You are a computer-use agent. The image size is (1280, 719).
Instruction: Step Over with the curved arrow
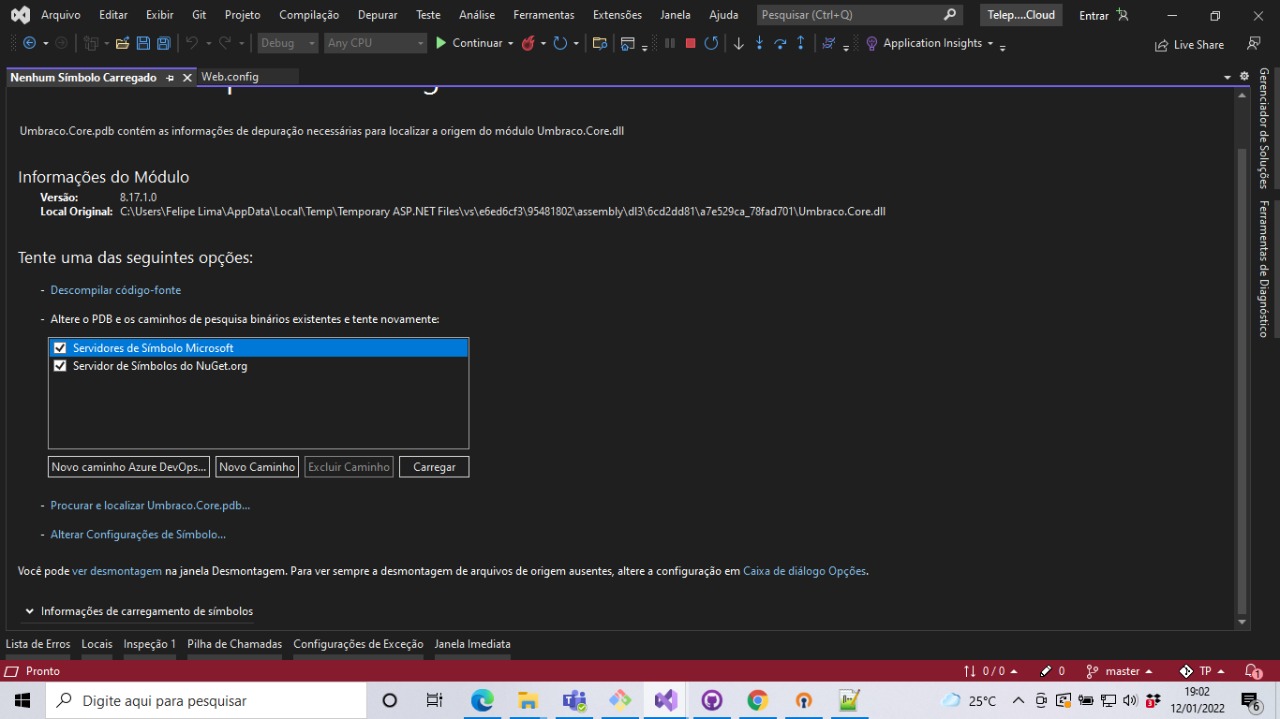(780, 43)
